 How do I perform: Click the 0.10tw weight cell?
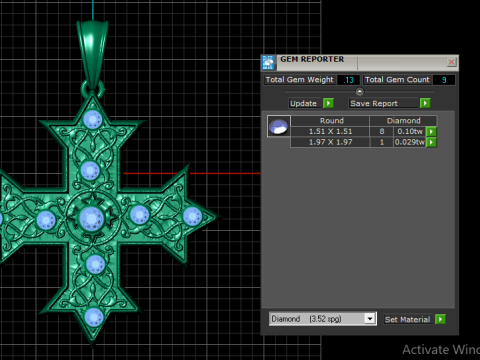410,131
